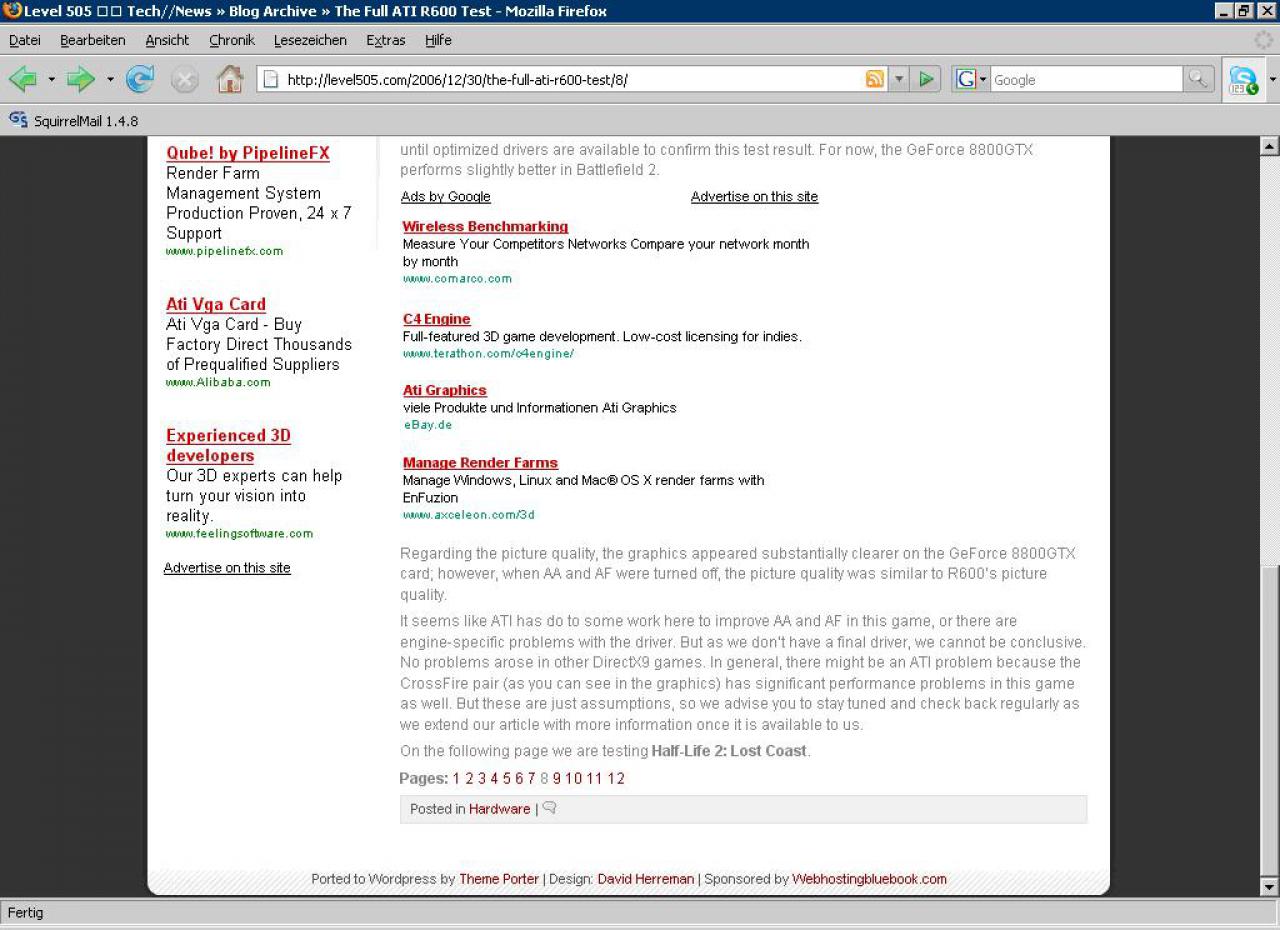
Task: Reload the page with the refresh icon
Action: [x=140, y=79]
